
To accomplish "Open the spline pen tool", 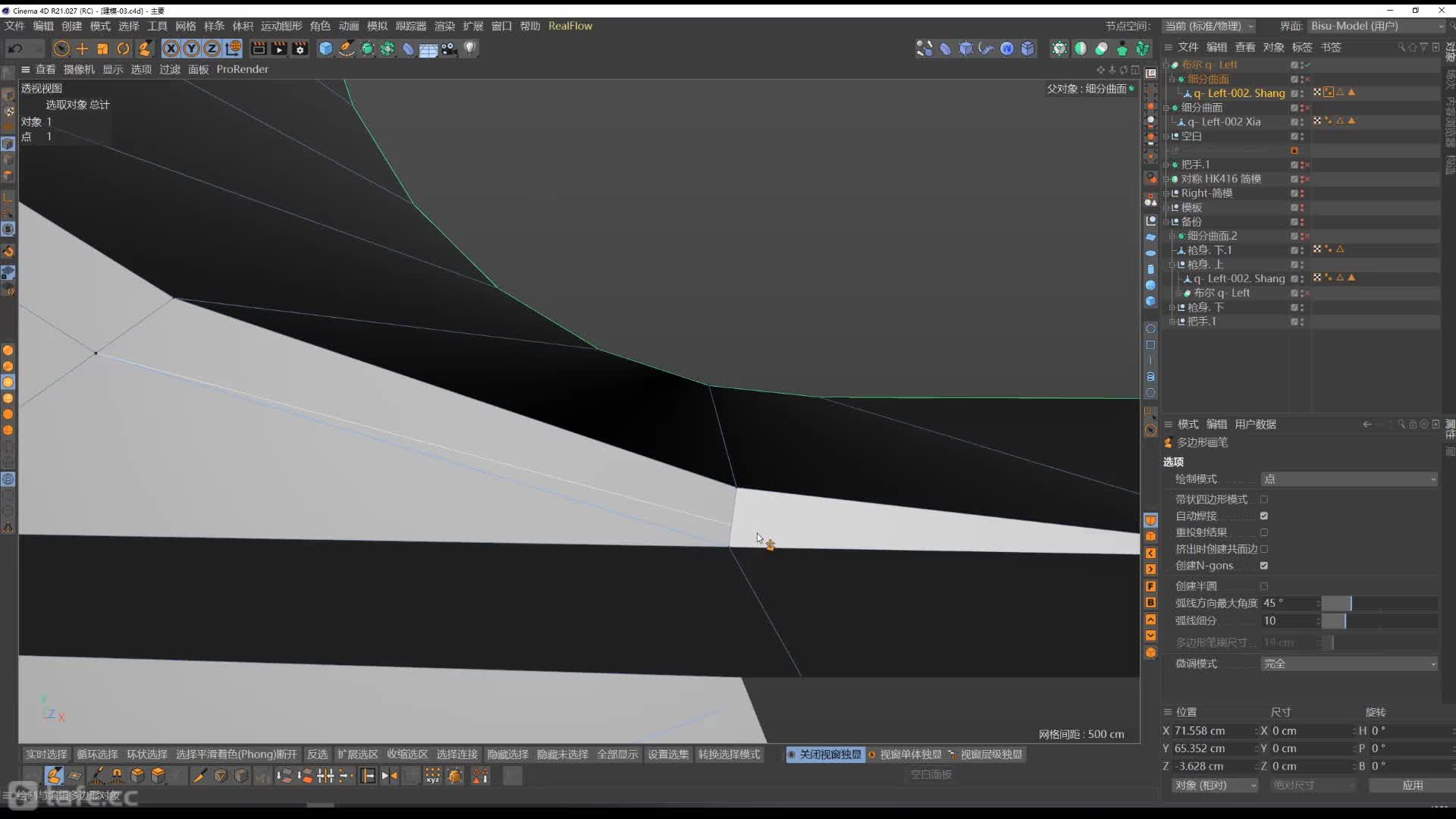I will pyautogui.click(x=347, y=49).
